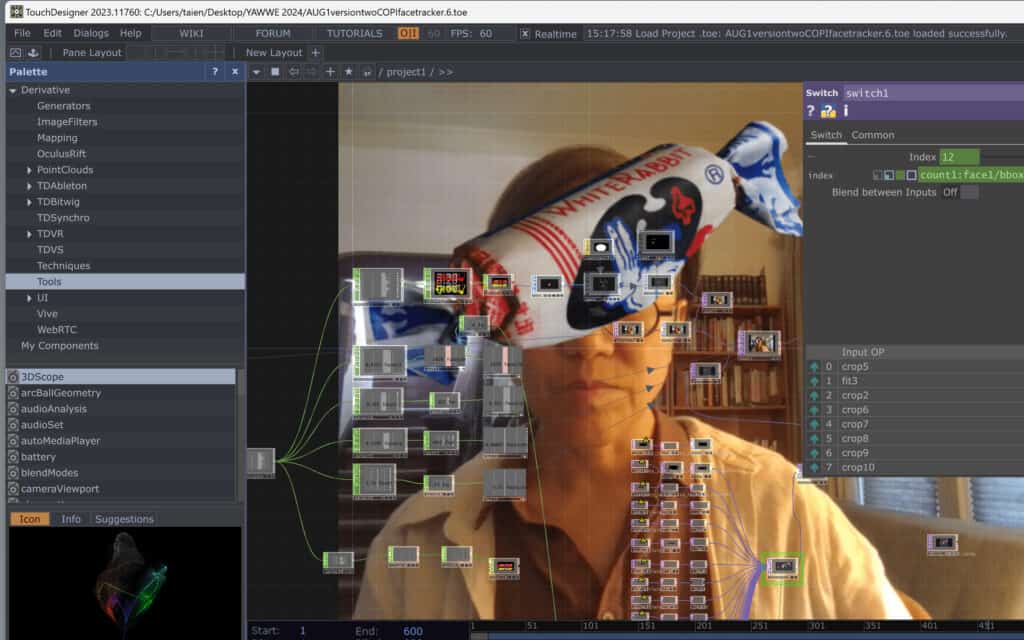This screenshot has height=640, width=1024.
Task: Toggle the orange cook power button
Action: point(408,33)
